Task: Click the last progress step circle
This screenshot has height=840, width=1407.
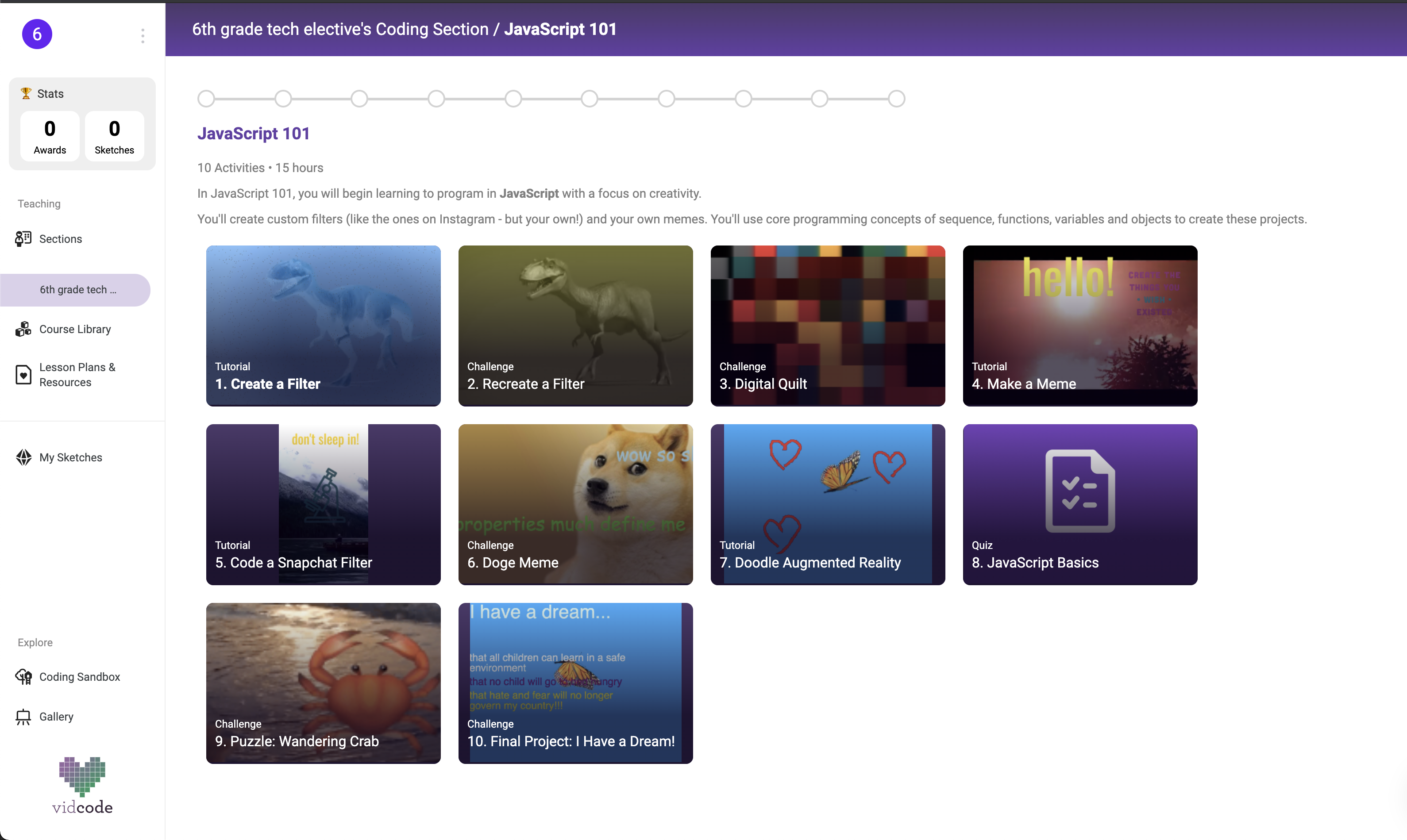Action: pos(896,99)
